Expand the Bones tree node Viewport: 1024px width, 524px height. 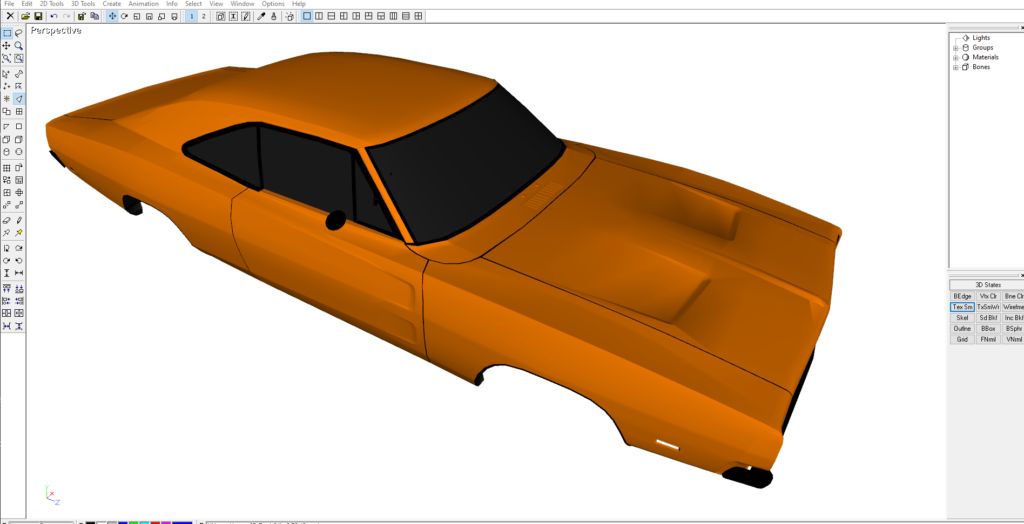click(x=955, y=67)
